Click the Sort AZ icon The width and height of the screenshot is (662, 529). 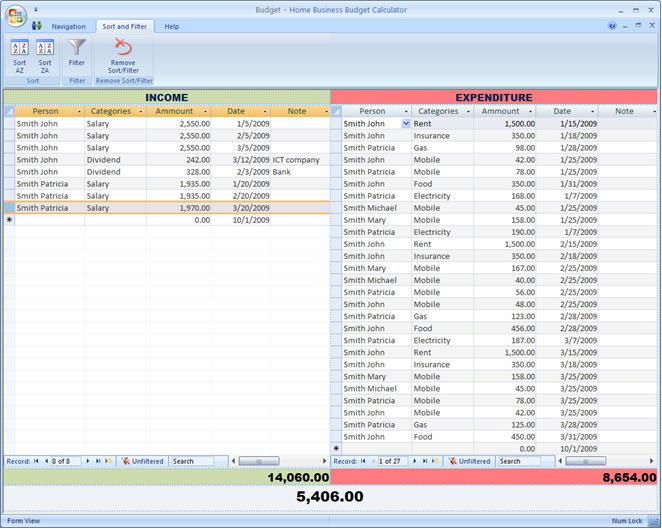click(19, 48)
